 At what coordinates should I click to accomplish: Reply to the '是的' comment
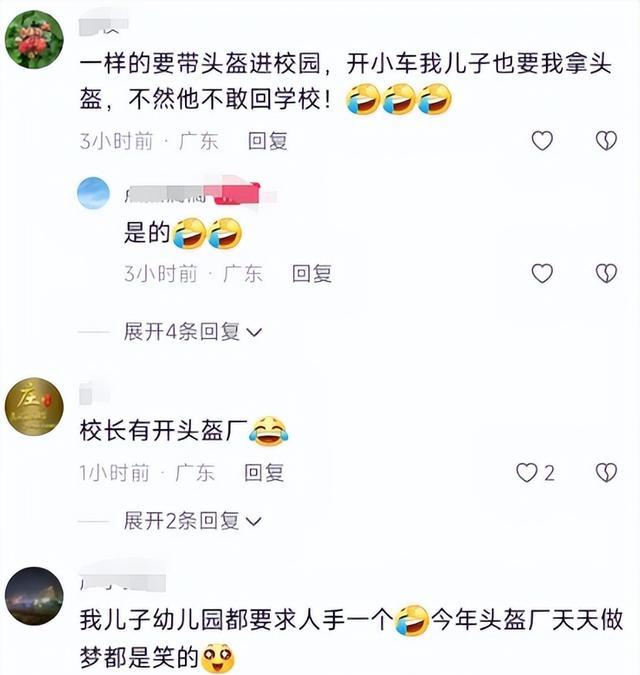pos(312,274)
